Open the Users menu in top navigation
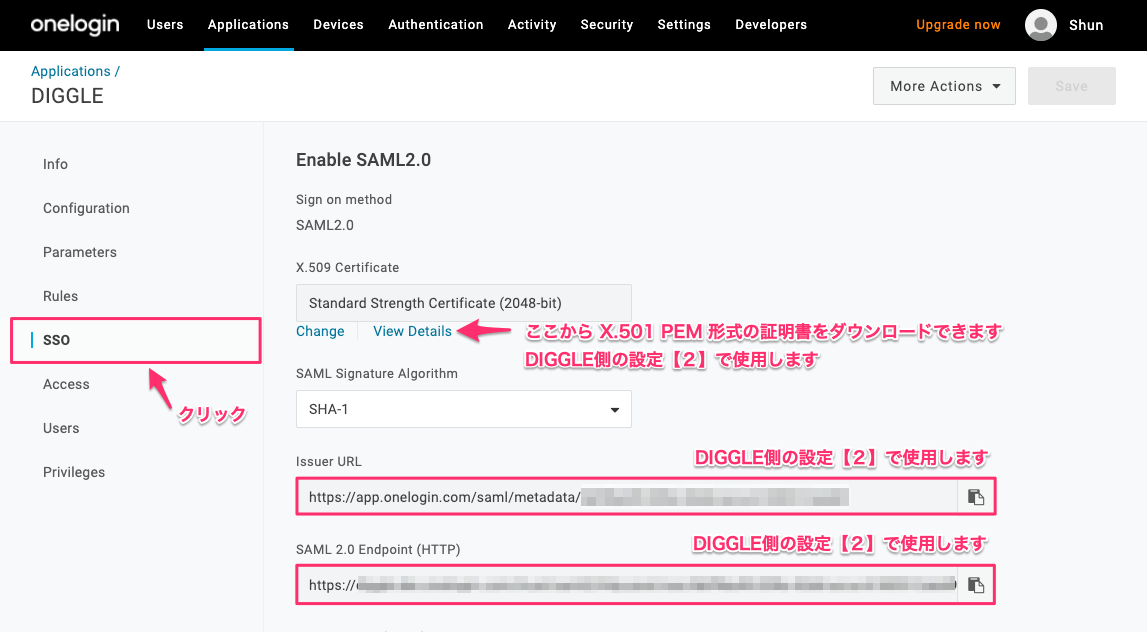 tap(165, 25)
